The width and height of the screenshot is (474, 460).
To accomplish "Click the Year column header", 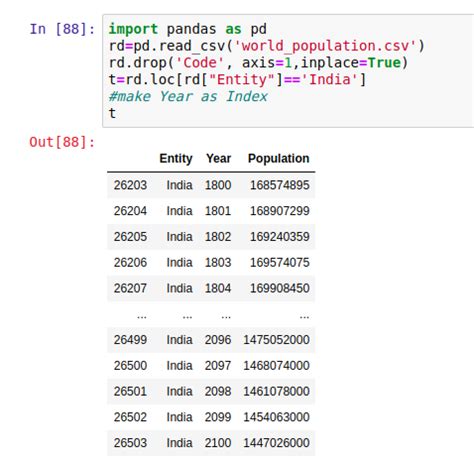I will pyautogui.click(x=218, y=158).
